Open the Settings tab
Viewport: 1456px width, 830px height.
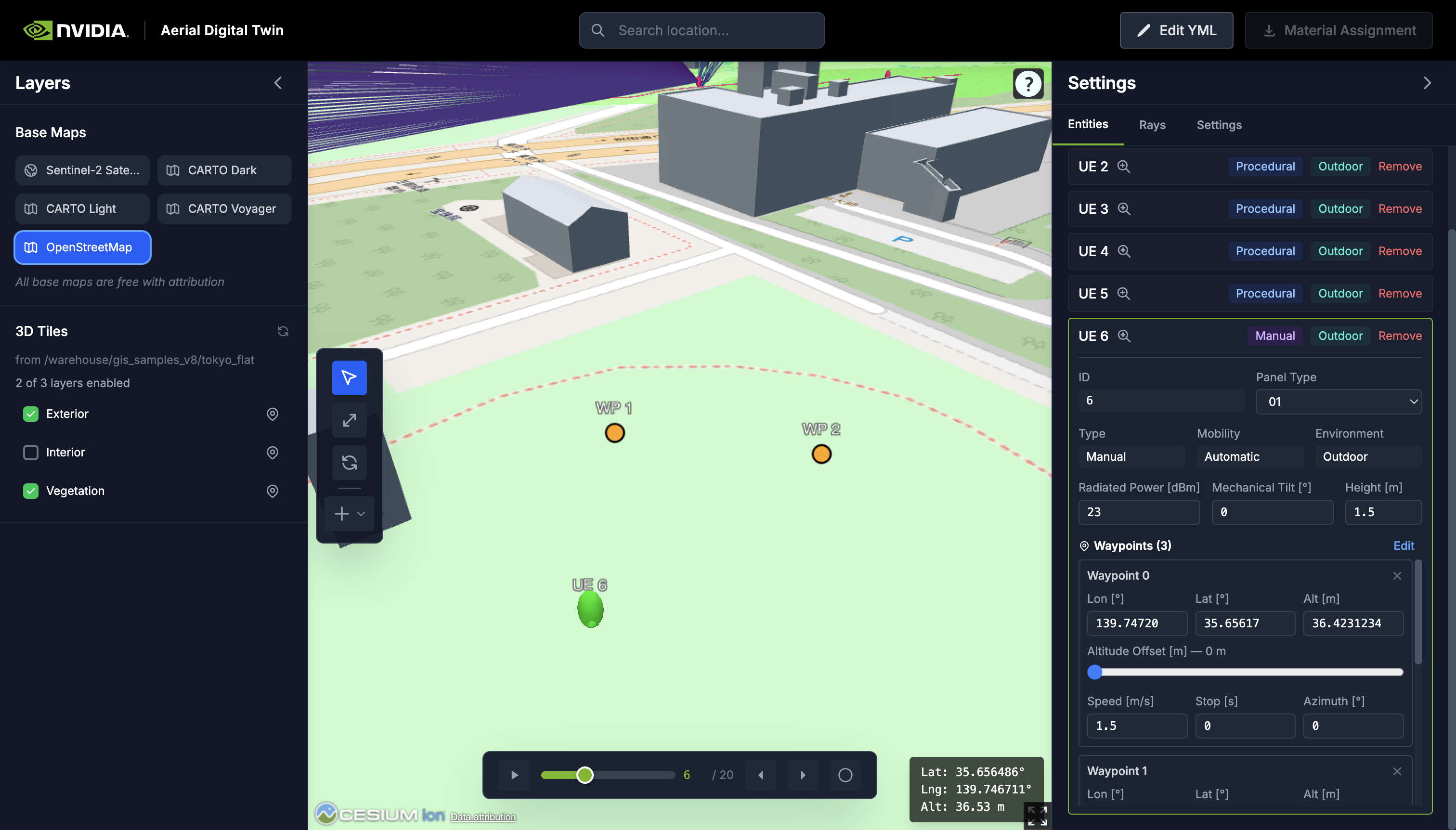[x=1219, y=125]
